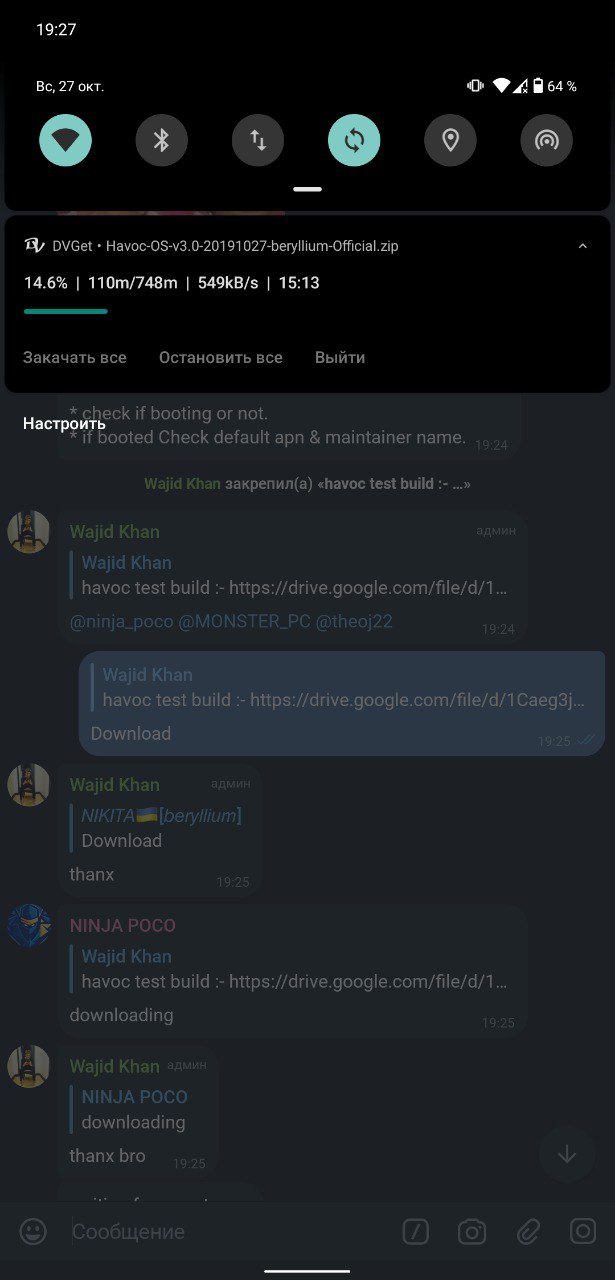Toggle the Wi-Fi quick setting
615x1280 pixels.
66,140
